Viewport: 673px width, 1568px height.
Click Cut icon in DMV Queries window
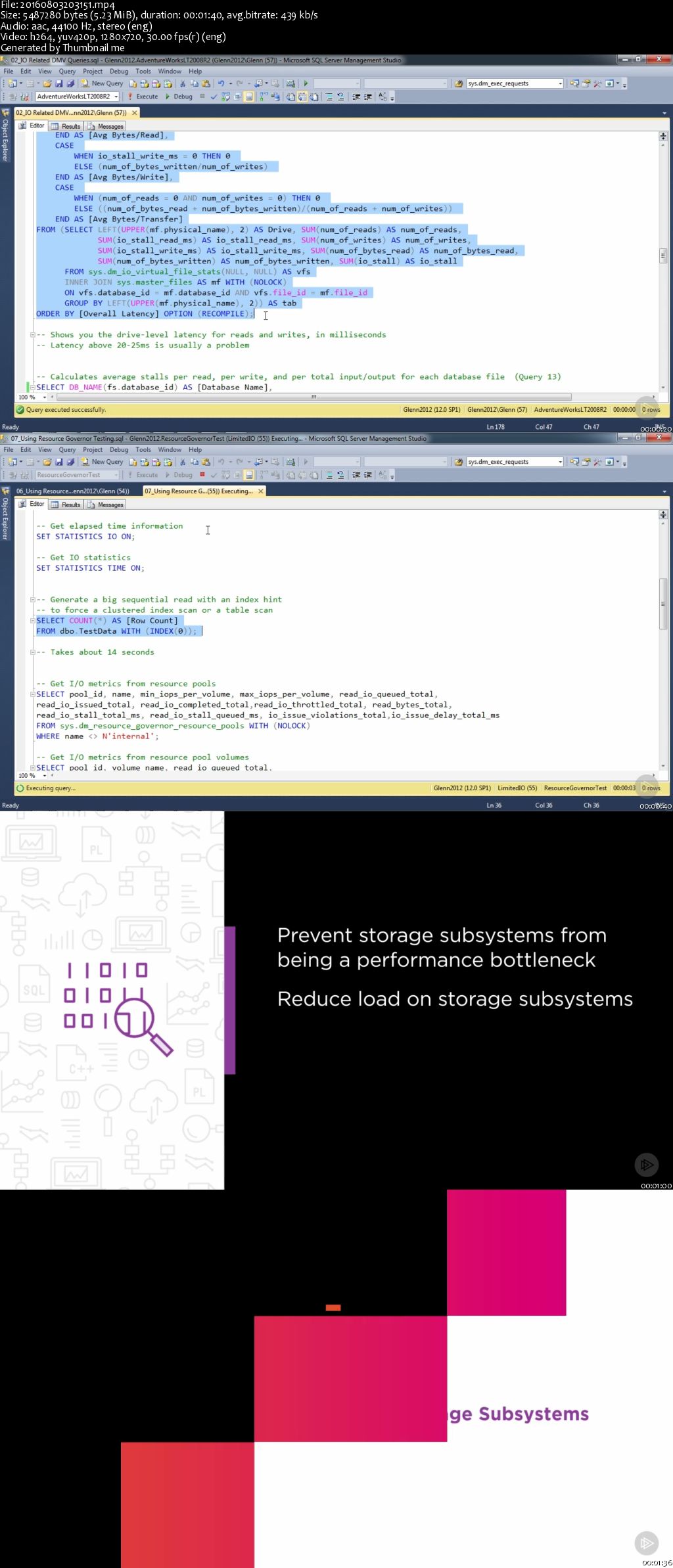click(183, 83)
